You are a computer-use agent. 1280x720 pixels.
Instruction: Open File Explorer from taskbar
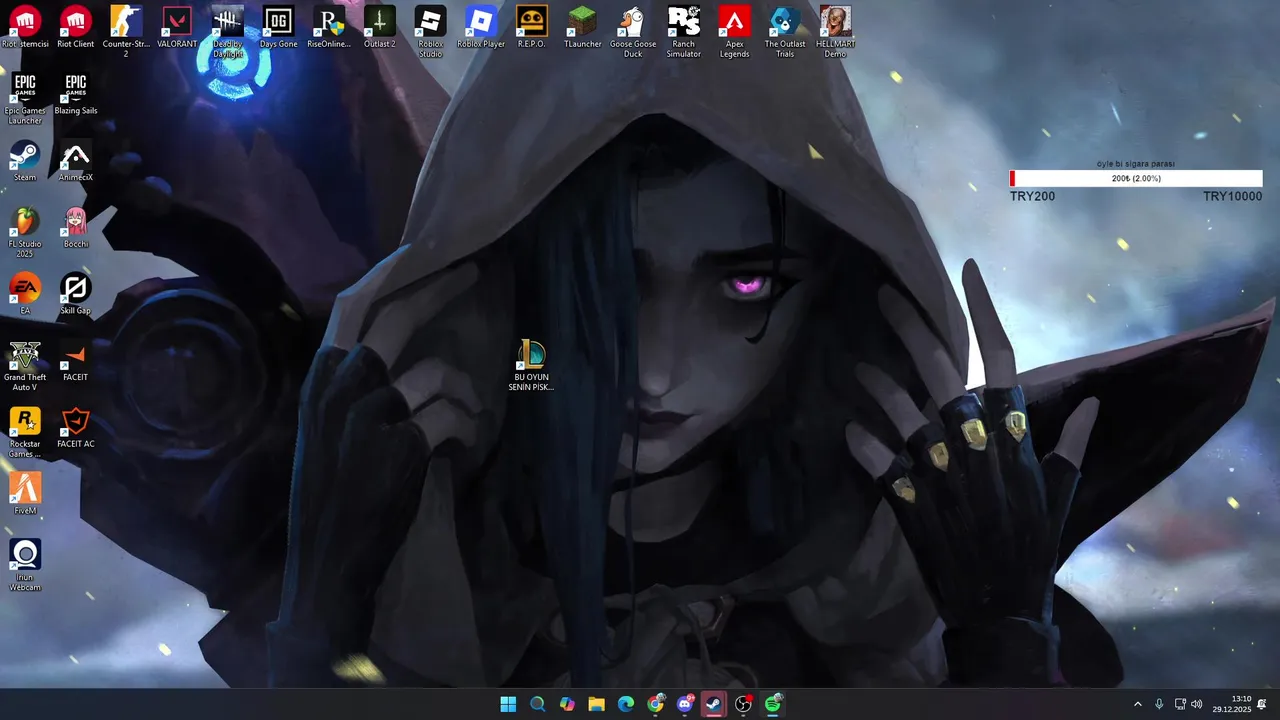click(x=596, y=704)
